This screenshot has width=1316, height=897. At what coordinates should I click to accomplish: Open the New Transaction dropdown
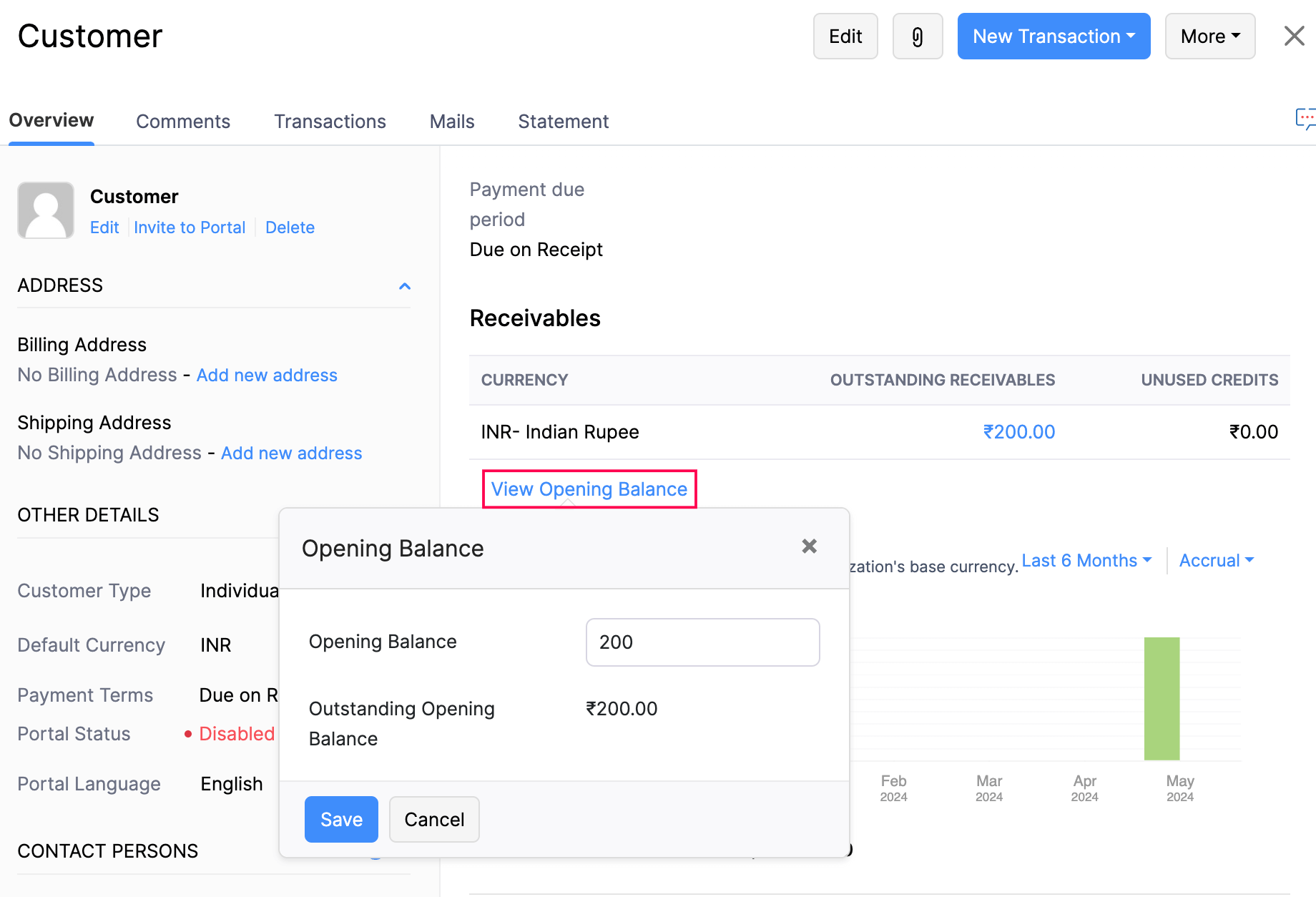(1053, 36)
